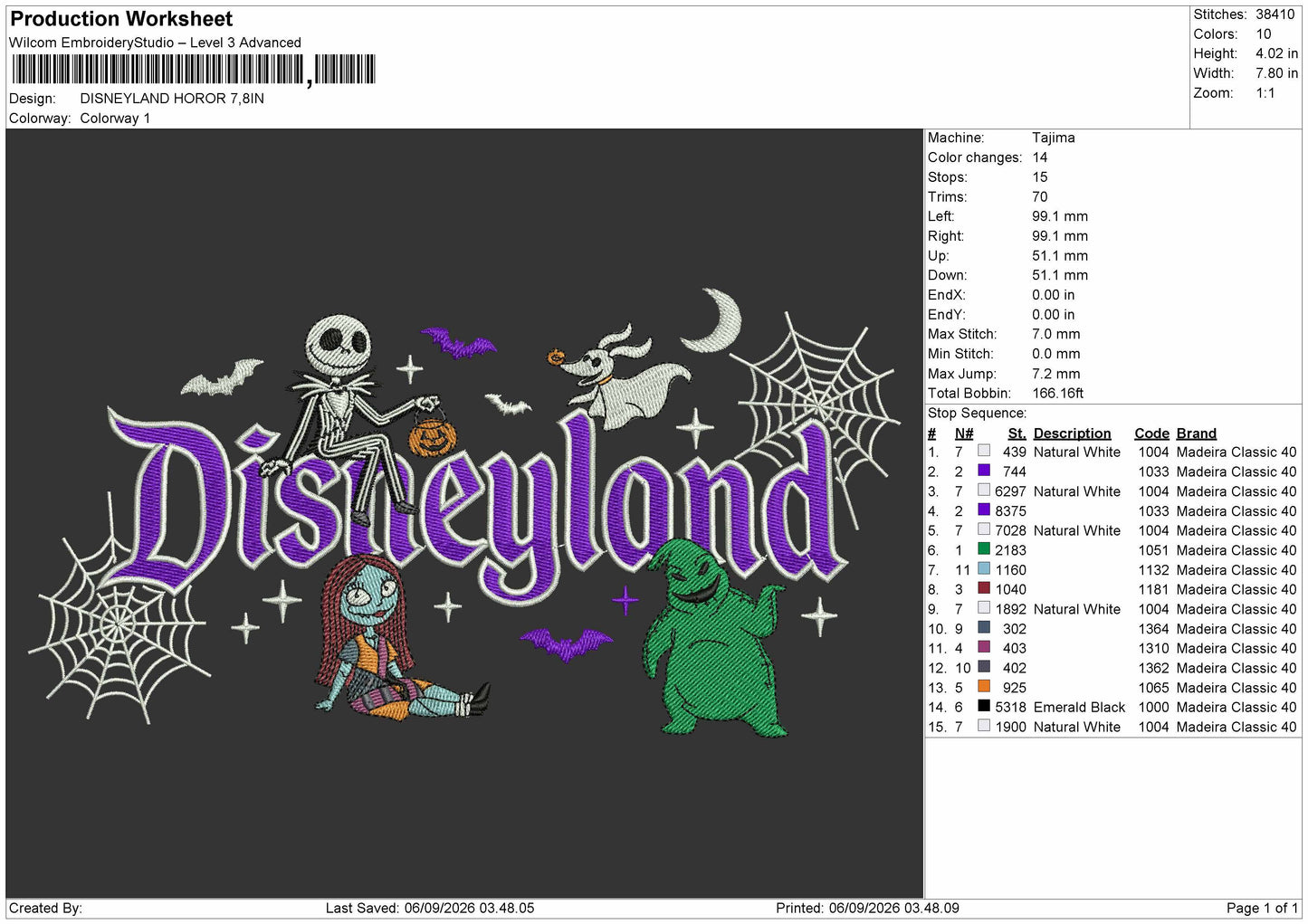
Task: Click code '1181' in stop row 8
Action: click(1153, 589)
